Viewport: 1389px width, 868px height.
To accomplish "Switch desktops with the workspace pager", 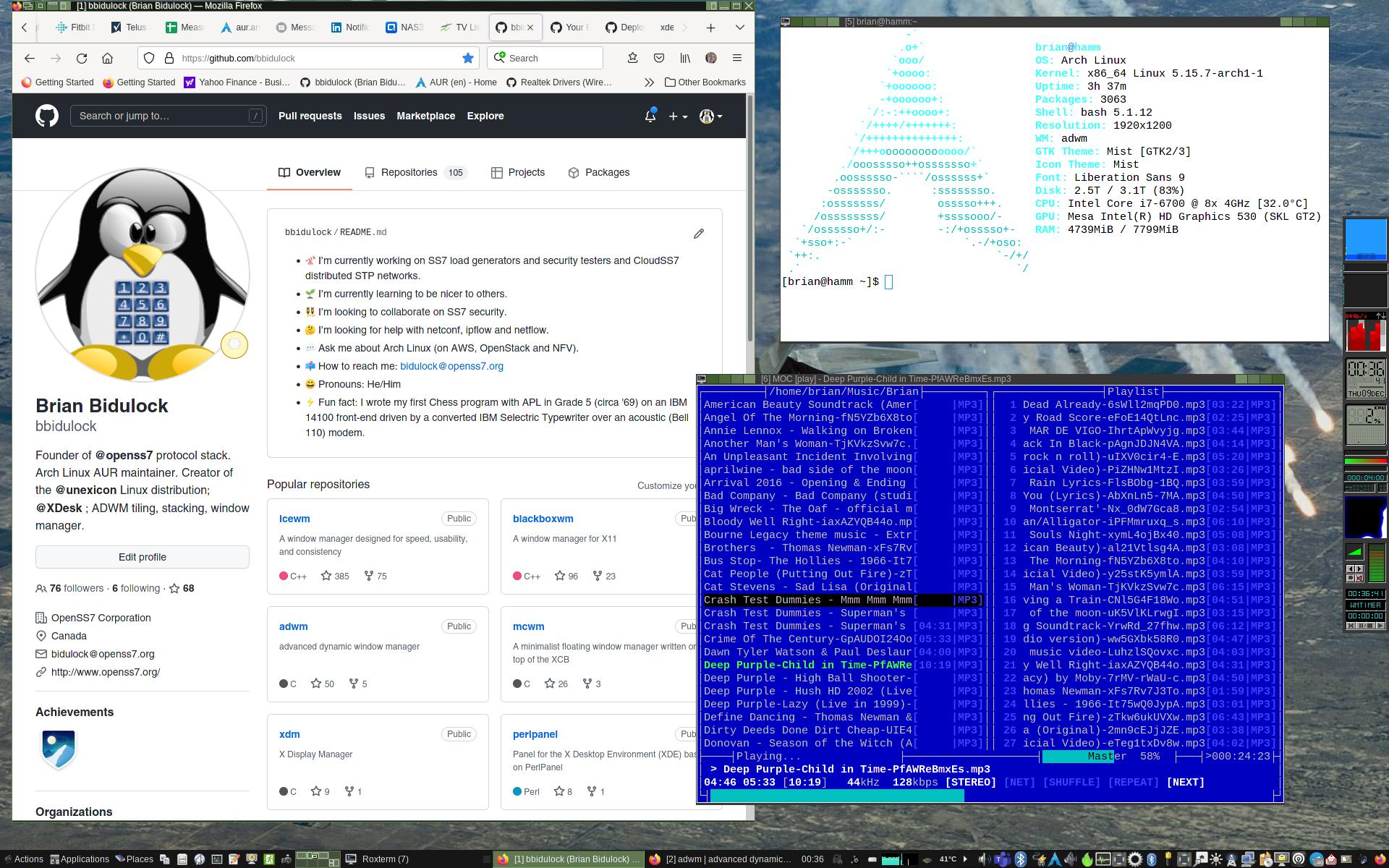I will (318, 859).
